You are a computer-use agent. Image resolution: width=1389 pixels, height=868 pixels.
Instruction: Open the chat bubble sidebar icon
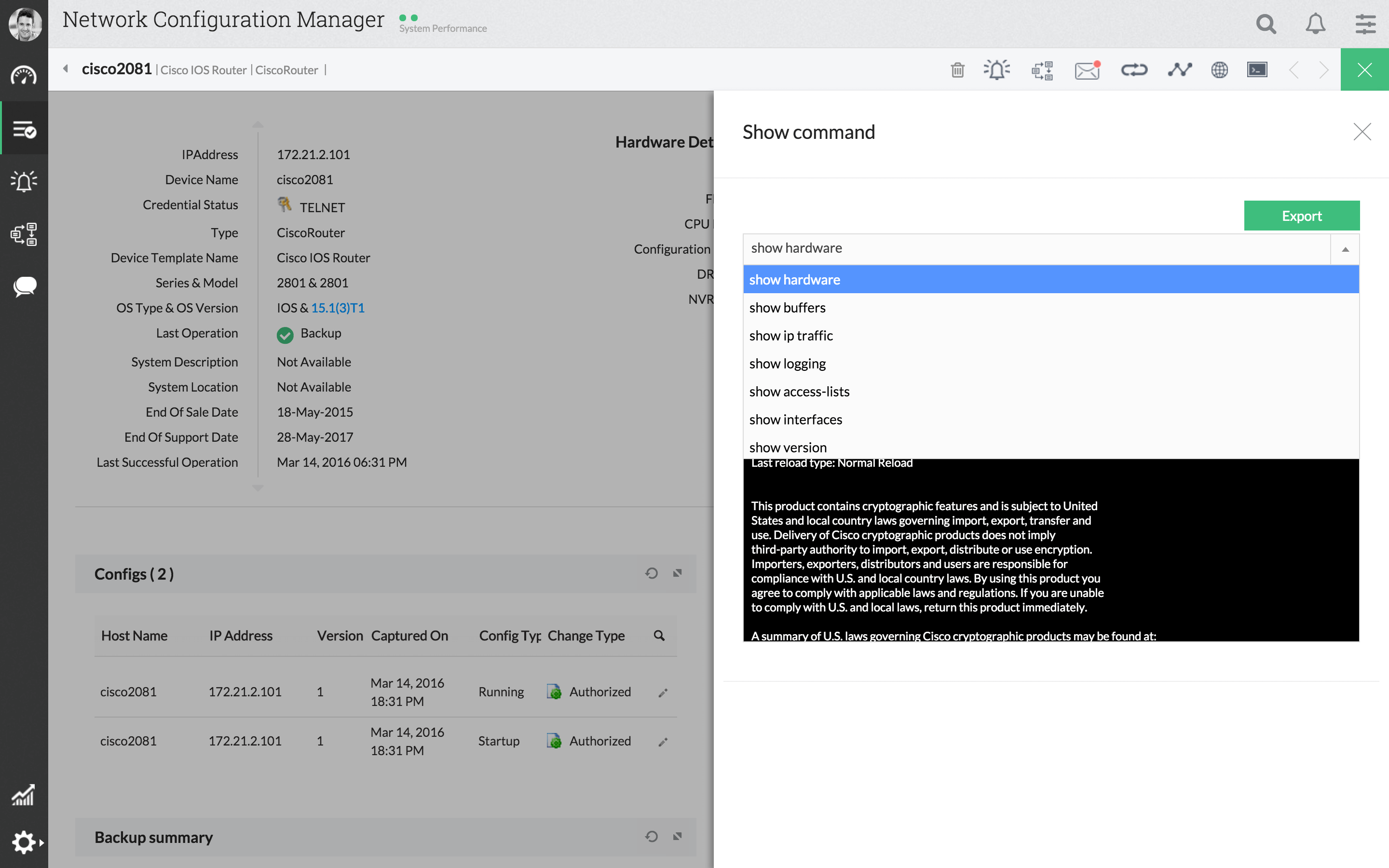[x=24, y=286]
